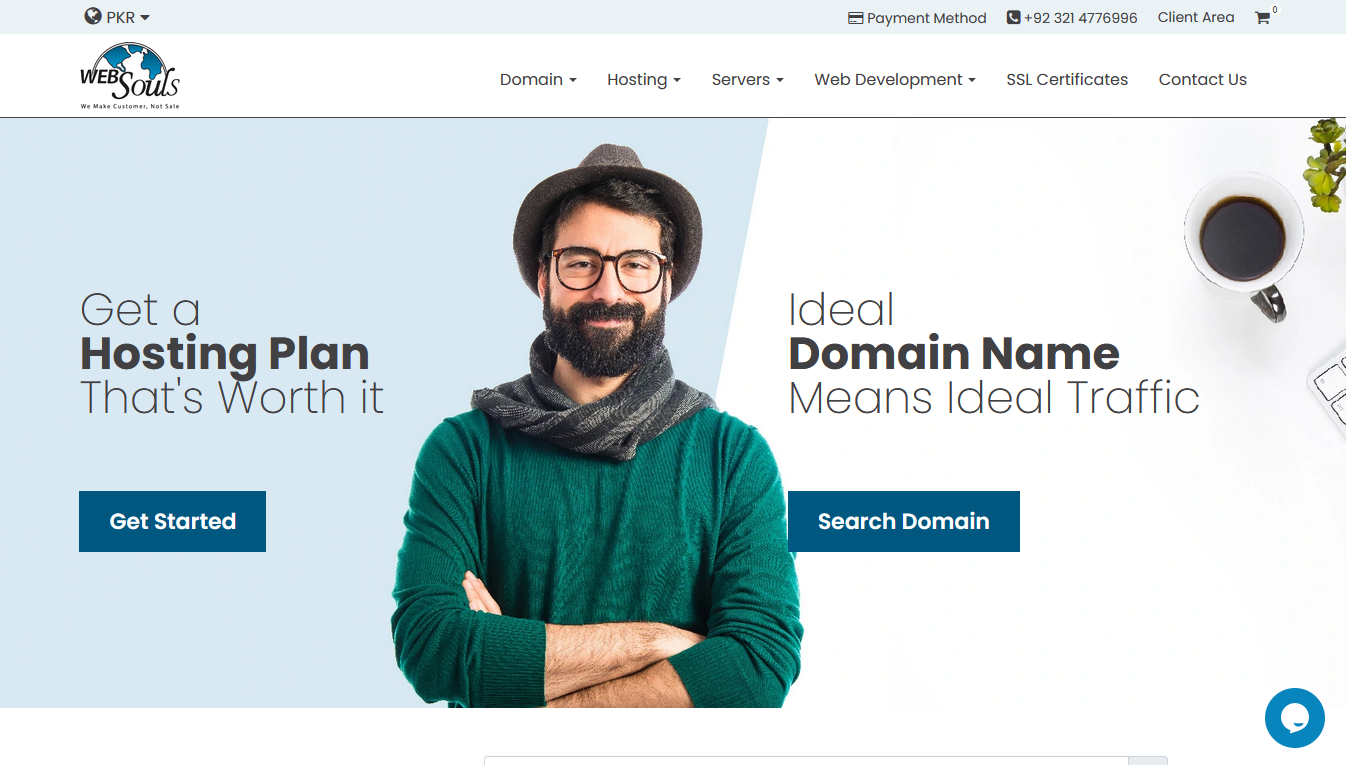
Task: Expand the Domain menu
Action: click(538, 79)
